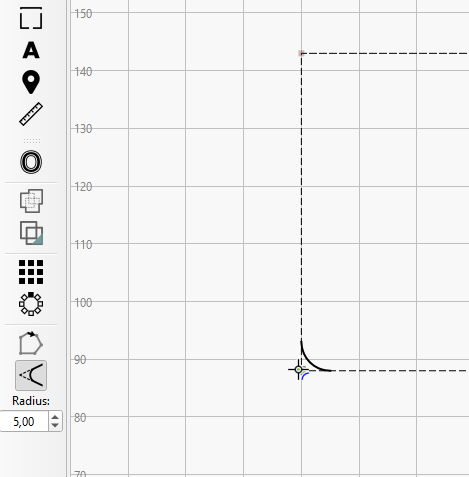Click the Boolean overlapping squares icon
Image resolution: width=469 pixels, height=477 pixels.
pos(31,233)
